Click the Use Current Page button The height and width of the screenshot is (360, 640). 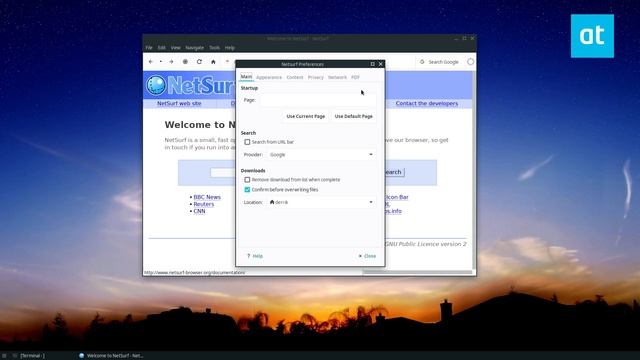pos(306,116)
